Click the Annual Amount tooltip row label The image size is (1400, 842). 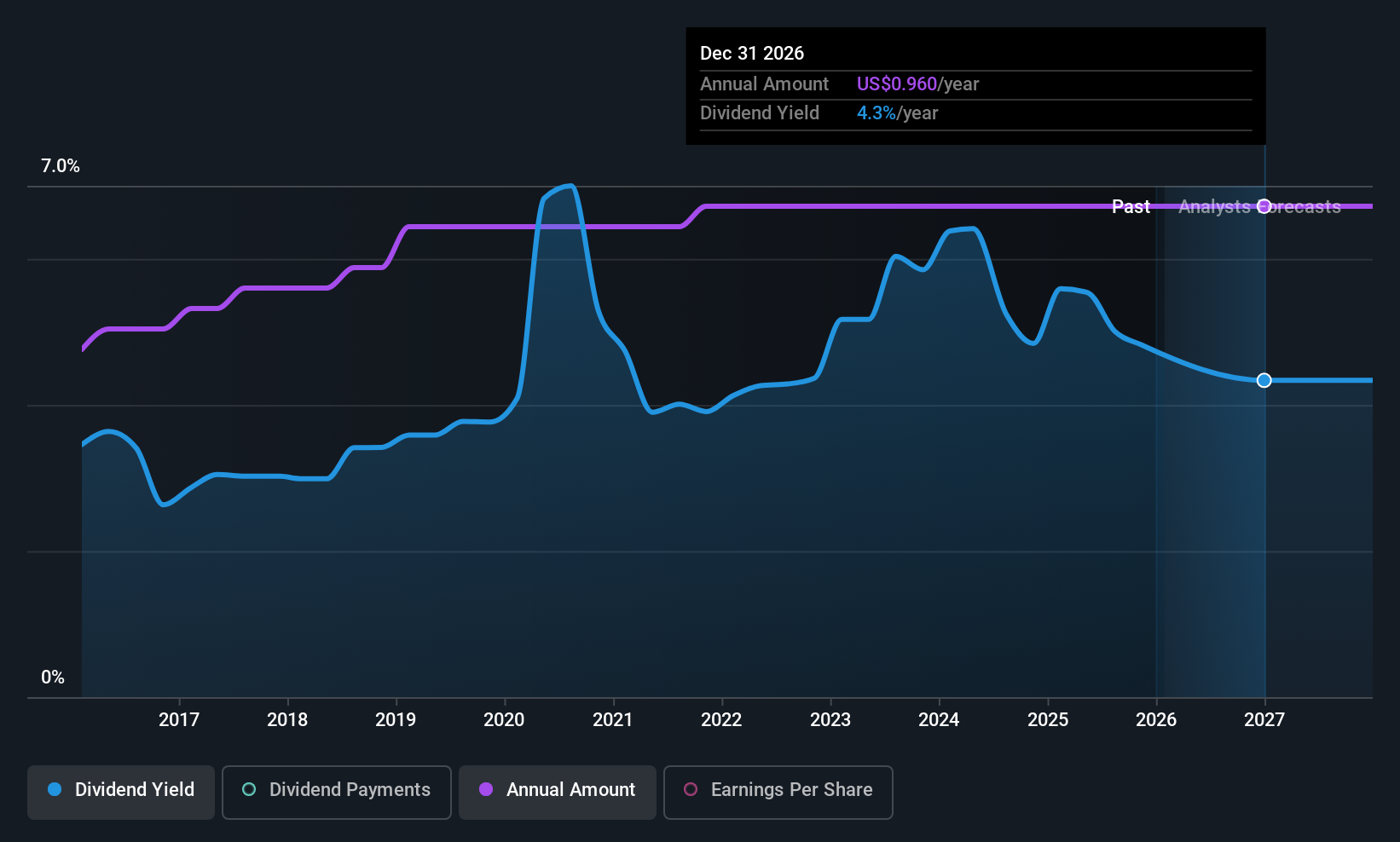coord(764,84)
